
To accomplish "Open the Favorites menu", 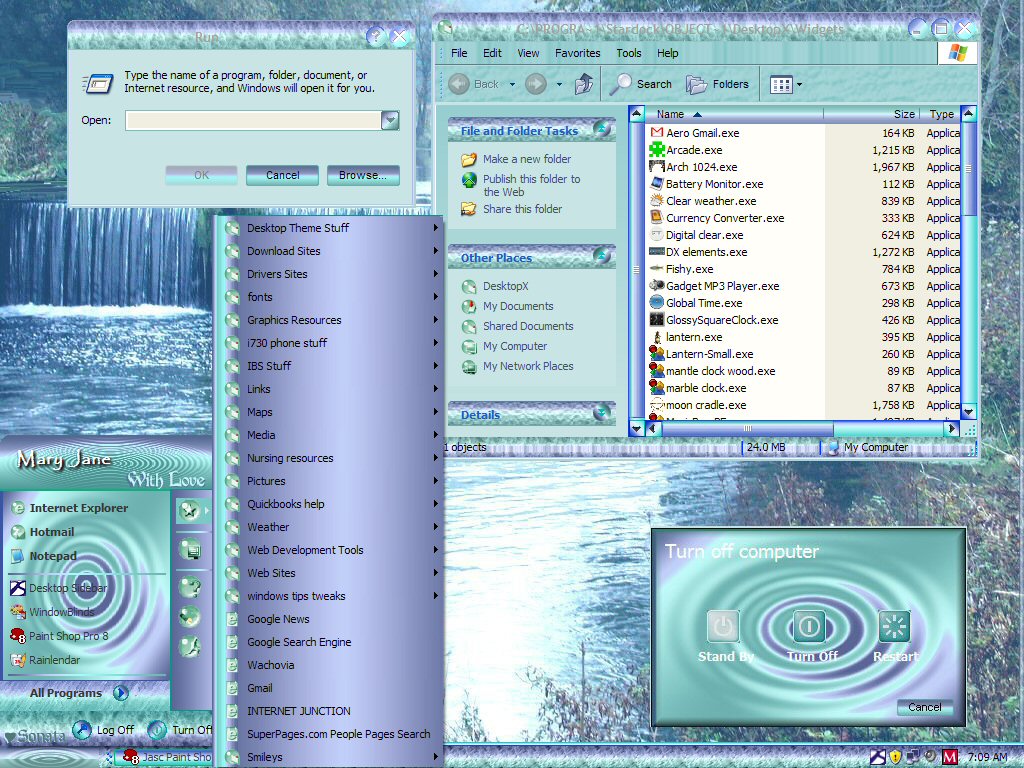I will tap(577, 53).
